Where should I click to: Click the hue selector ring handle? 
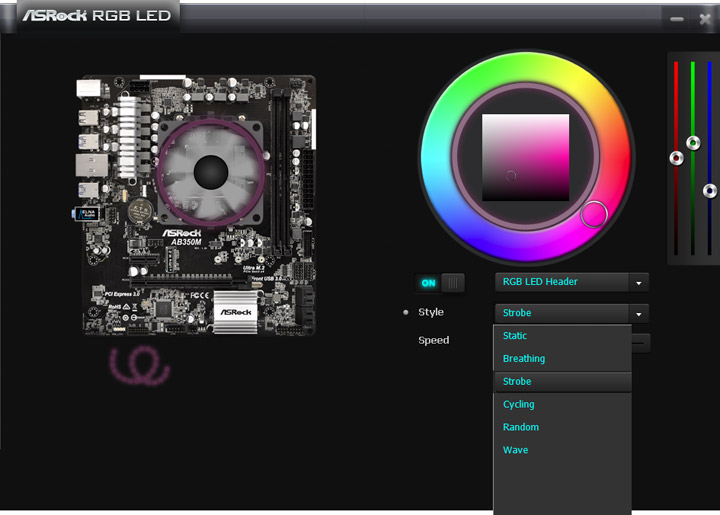pyautogui.click(x=594, y=214)
